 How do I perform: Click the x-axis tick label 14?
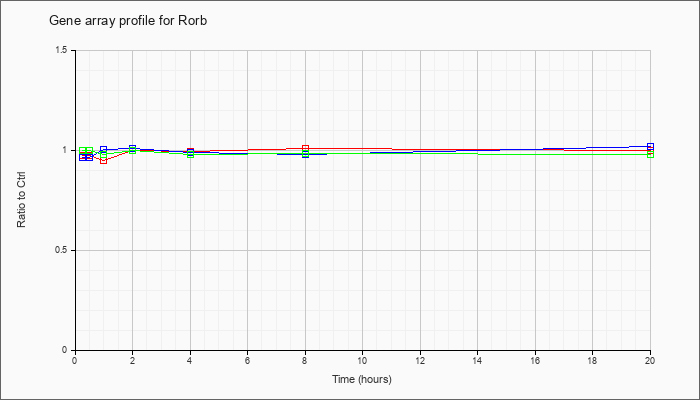coord(478,359)
